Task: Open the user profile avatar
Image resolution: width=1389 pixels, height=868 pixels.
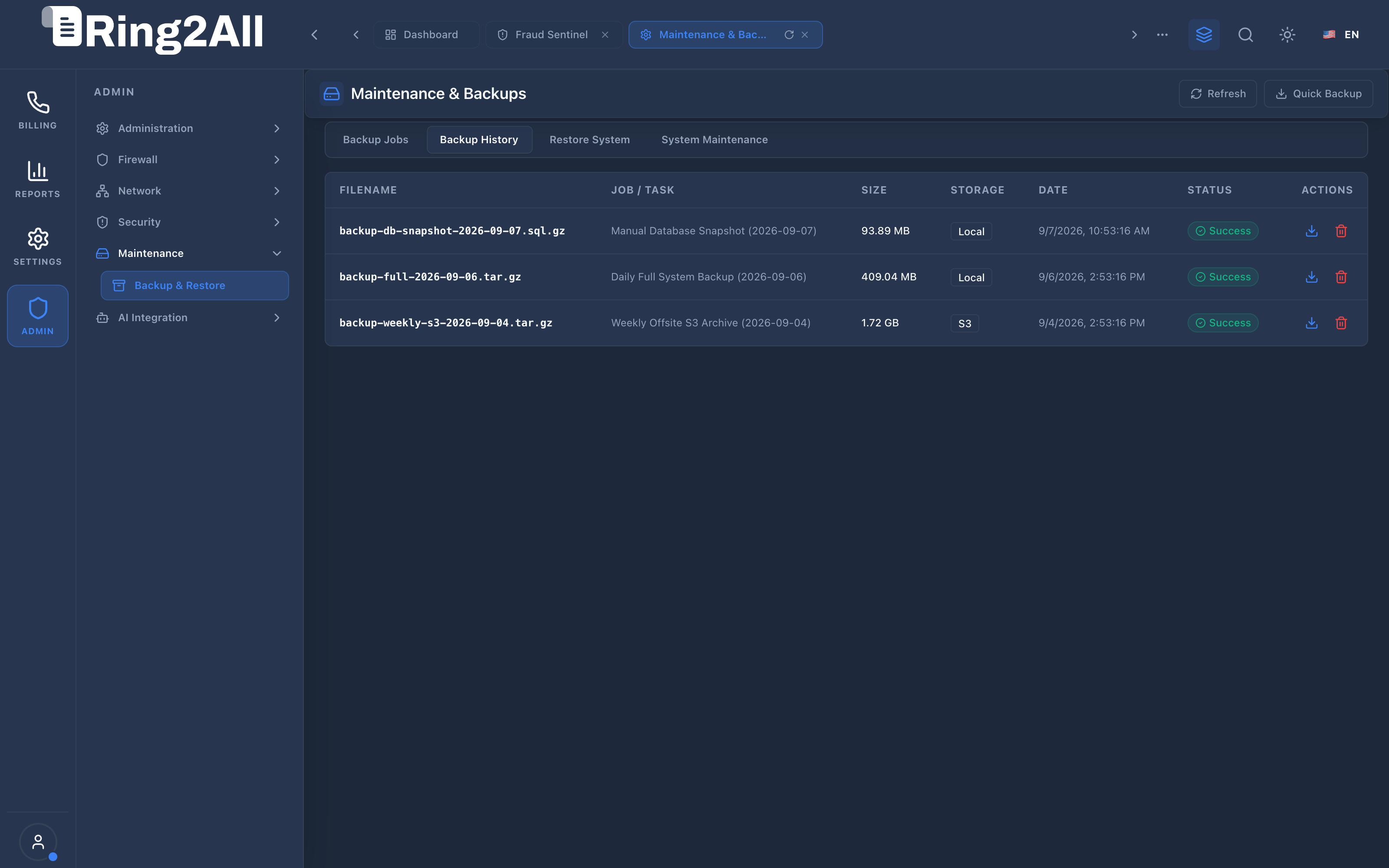Action: pos(38,842)
